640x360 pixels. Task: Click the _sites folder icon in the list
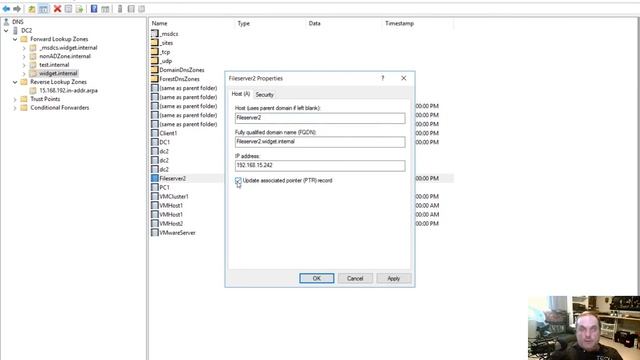pyautogui.click(x=155, y=42)
